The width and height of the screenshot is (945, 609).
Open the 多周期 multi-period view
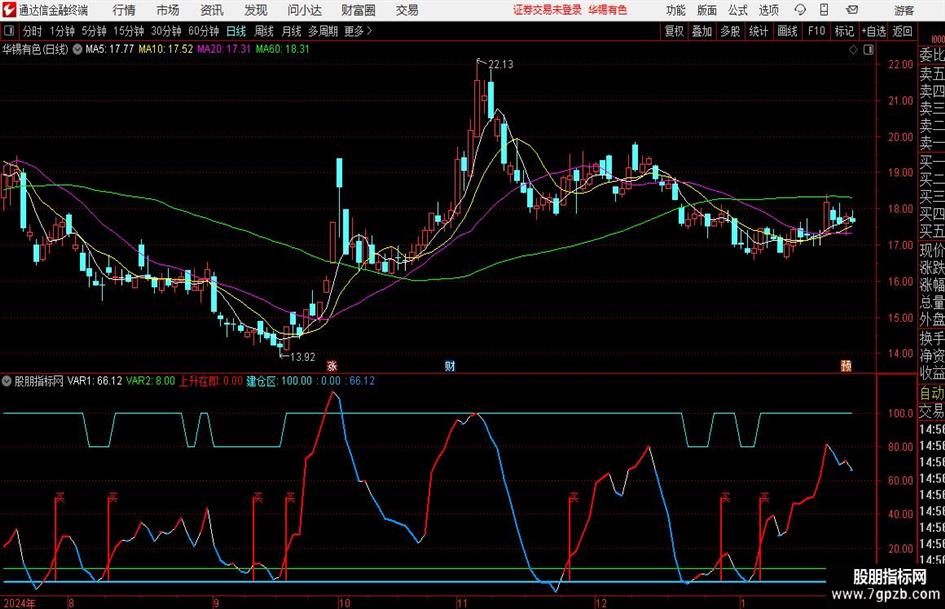pyautogui.click(x=323, y=31)
